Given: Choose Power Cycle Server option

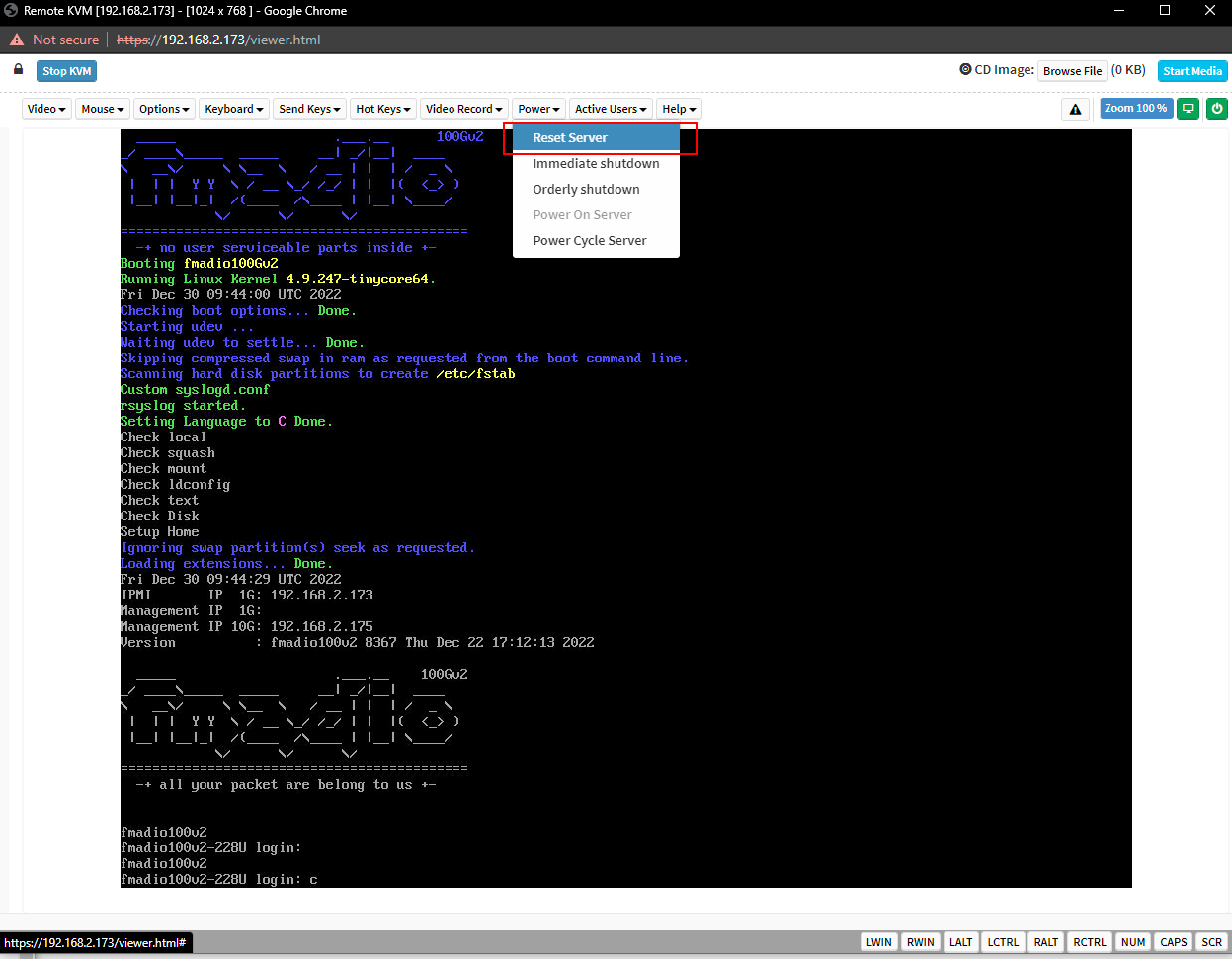Looking at the screenshot, I should click(590, 241).
